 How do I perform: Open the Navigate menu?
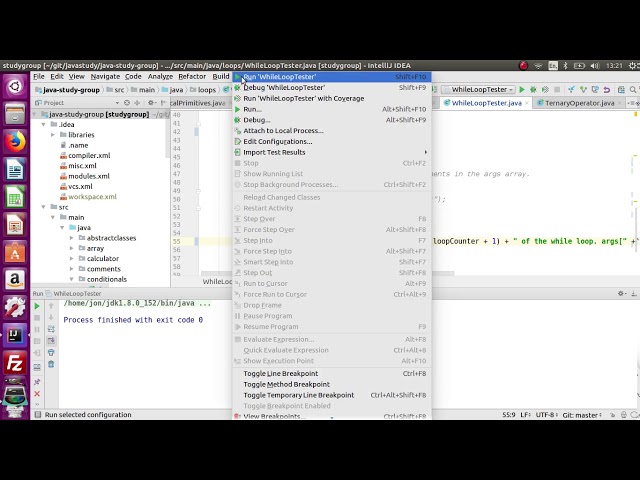click(x=105, y=76)
